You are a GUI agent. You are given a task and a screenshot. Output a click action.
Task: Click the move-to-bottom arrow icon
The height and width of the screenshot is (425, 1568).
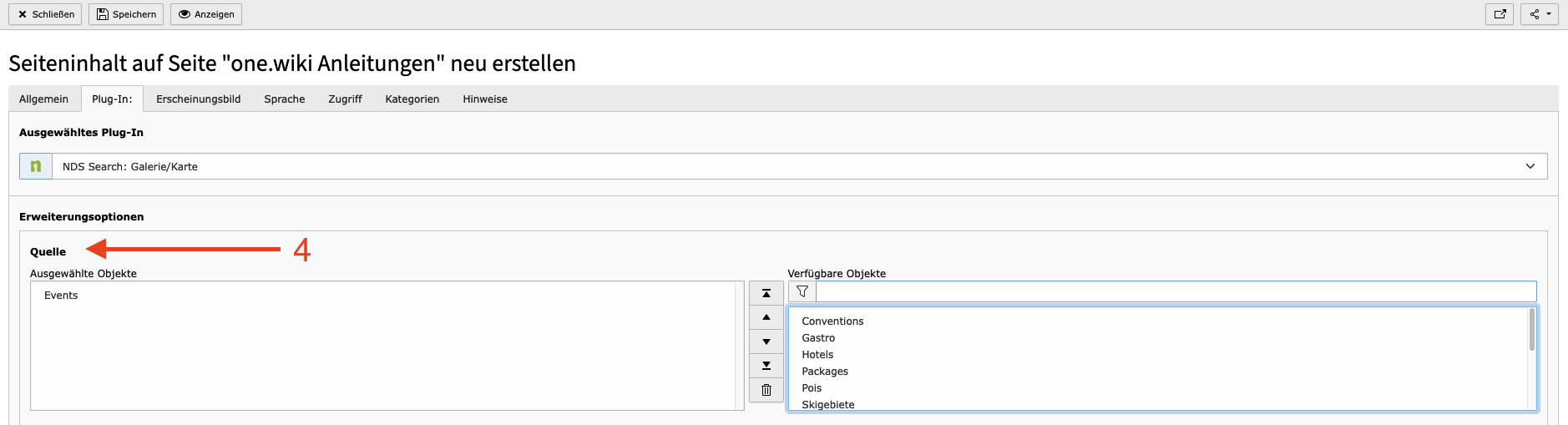click(x=766, y=366)
